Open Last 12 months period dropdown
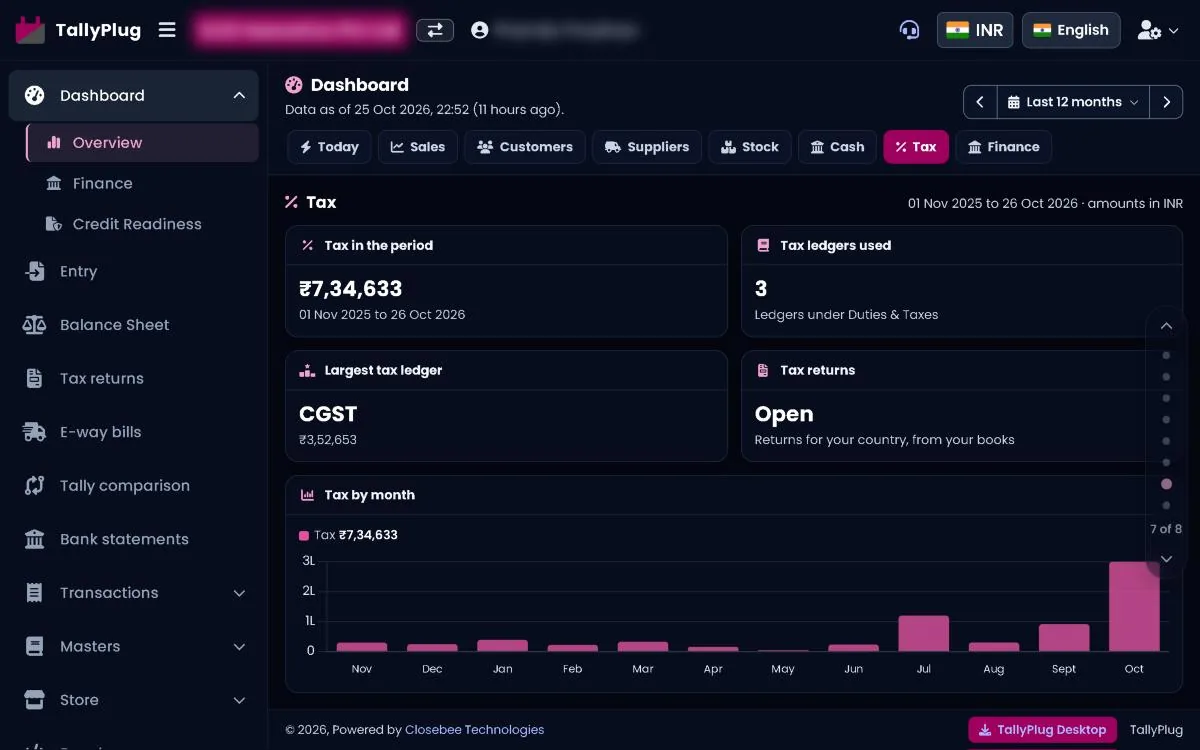Image resolution: width=1200 pixels, height=750 pixels. tap(1073, 102)
